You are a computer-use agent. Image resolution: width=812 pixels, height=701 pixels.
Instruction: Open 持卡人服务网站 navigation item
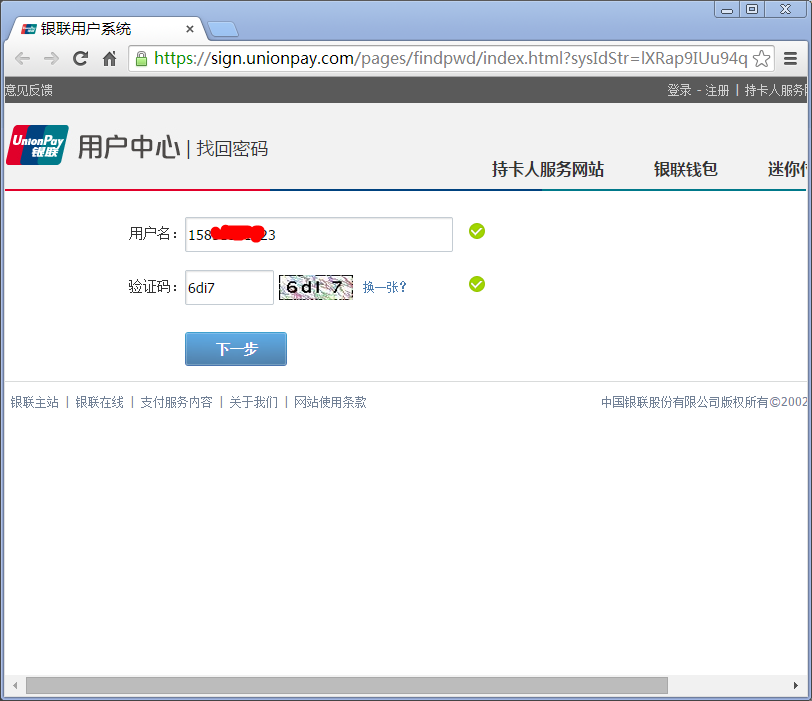point(548,169)
